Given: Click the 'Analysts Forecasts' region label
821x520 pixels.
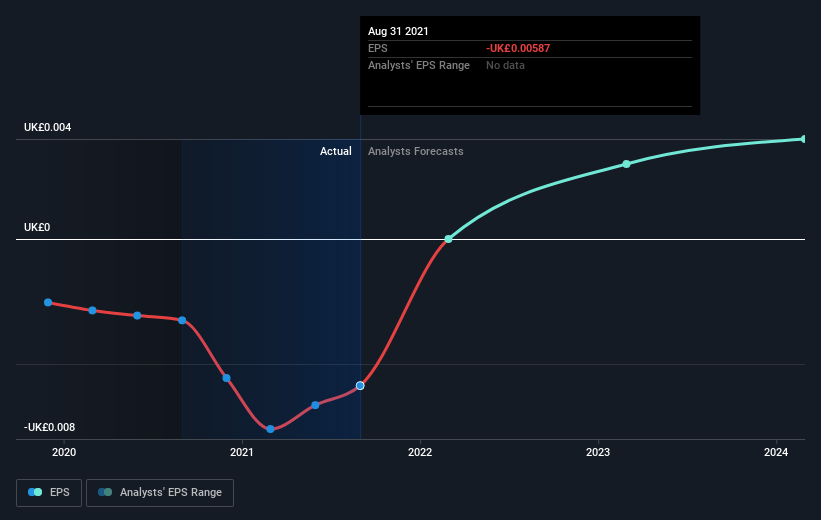Looking at the screenshot, I should point(416,151).
